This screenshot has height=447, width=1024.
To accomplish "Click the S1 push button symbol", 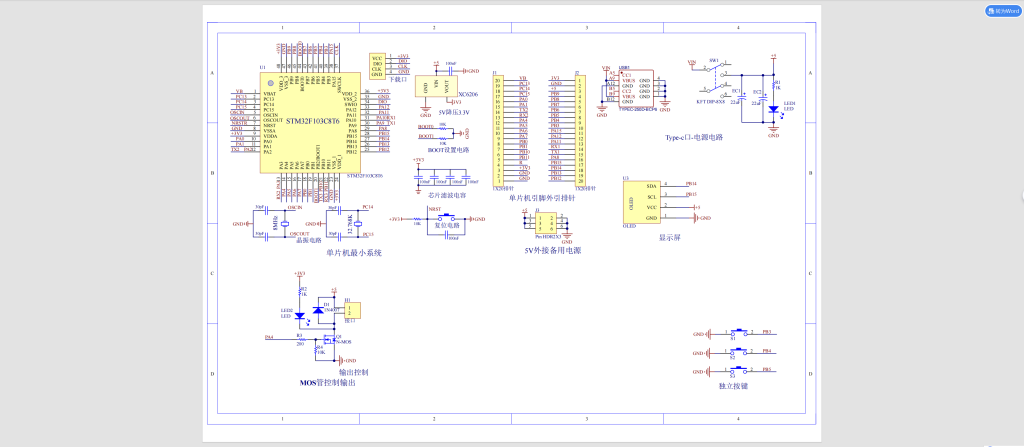I will [739, 332].
